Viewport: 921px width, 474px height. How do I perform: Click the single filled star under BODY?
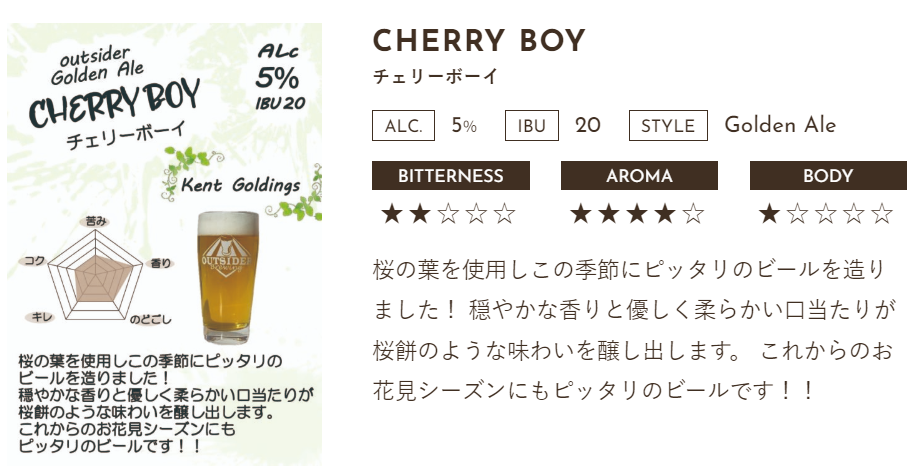point(769,213)
